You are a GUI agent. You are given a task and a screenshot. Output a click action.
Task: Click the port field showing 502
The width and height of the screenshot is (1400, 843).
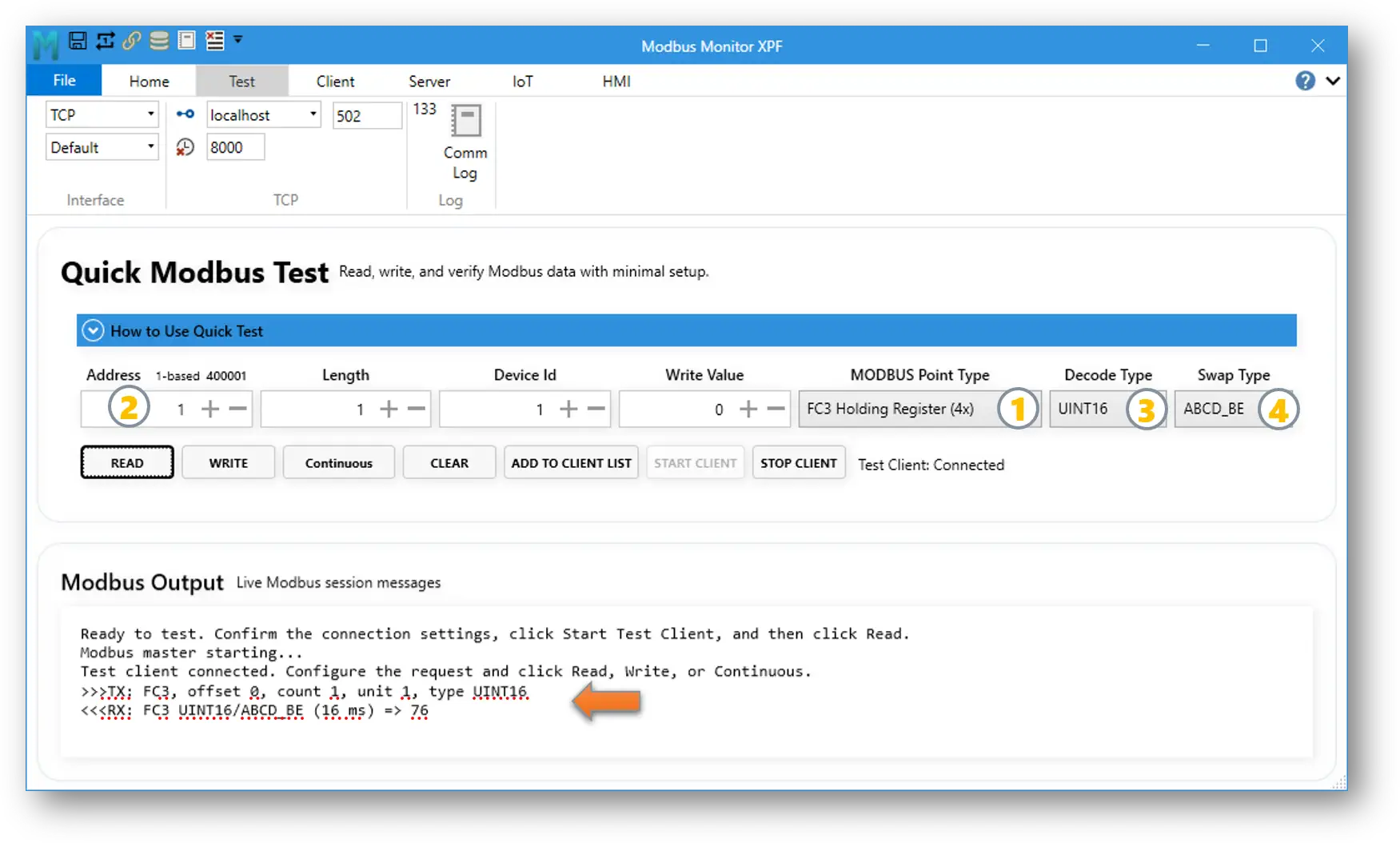(x=367, y=115)
